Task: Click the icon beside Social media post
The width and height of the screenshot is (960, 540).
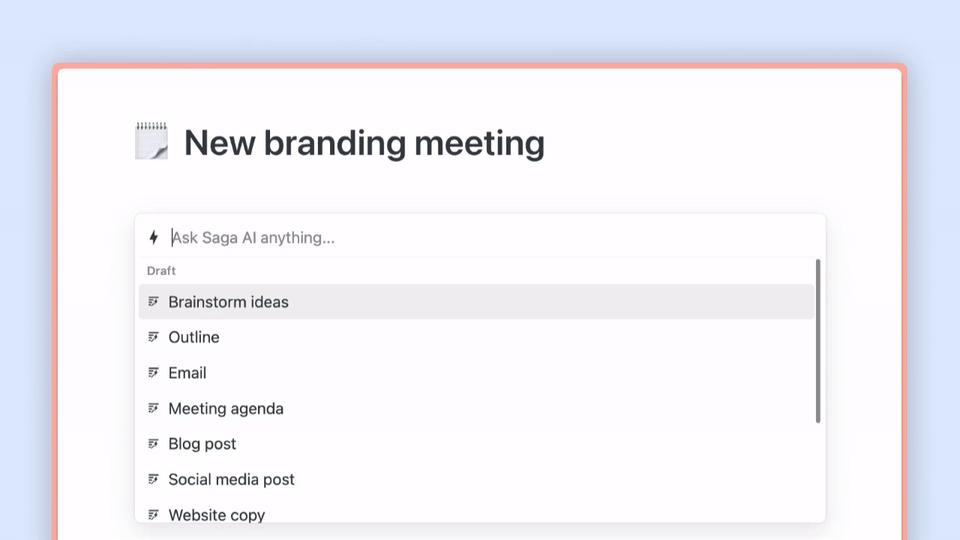Action: 153,479
